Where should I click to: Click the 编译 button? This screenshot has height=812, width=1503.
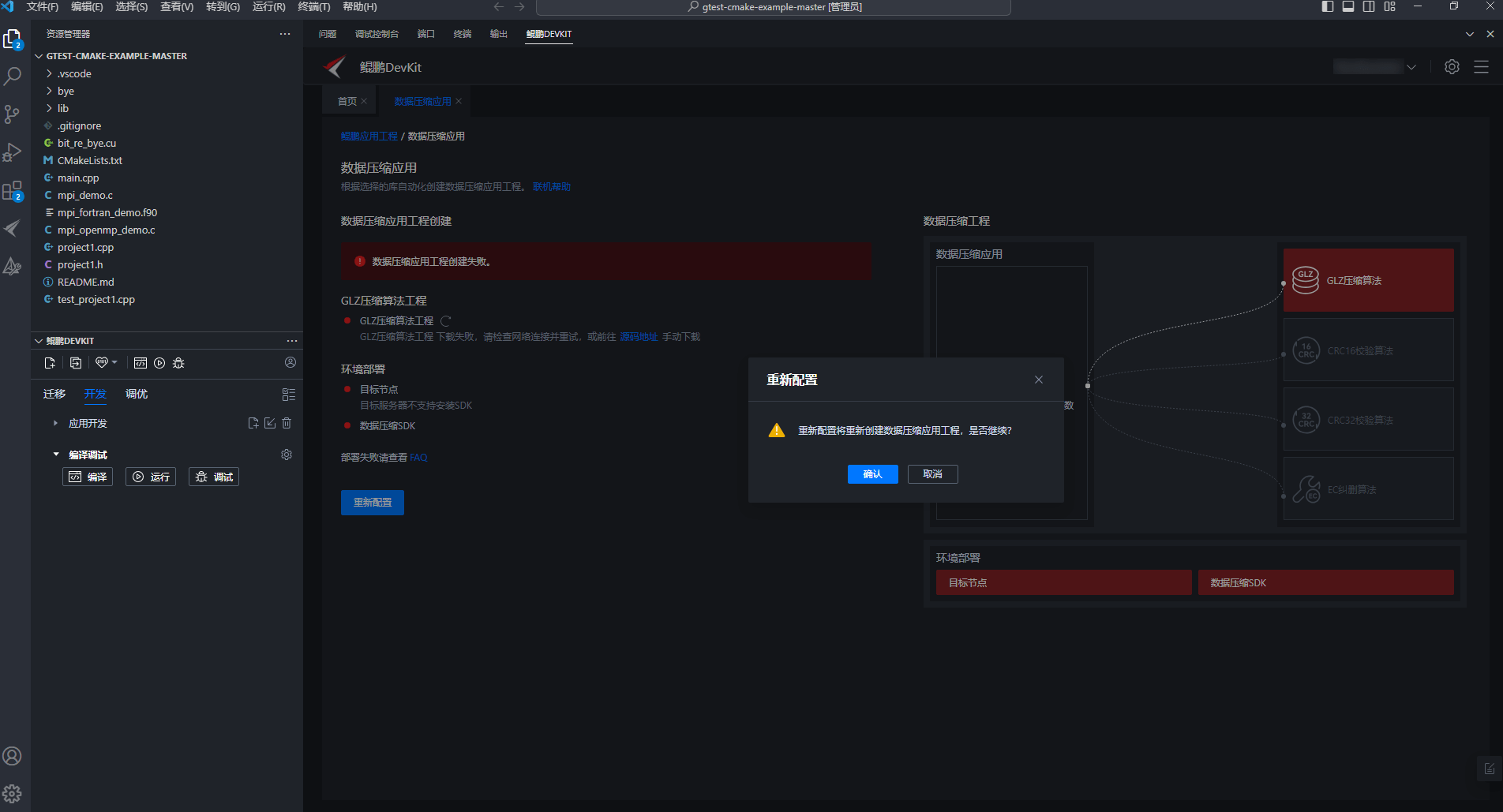[x=88, y=477]
